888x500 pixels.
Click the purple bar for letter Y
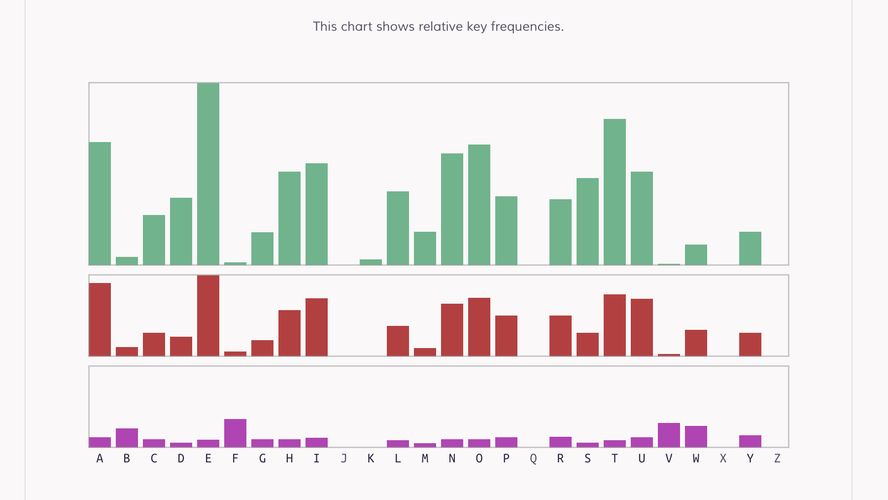(750, 441)
